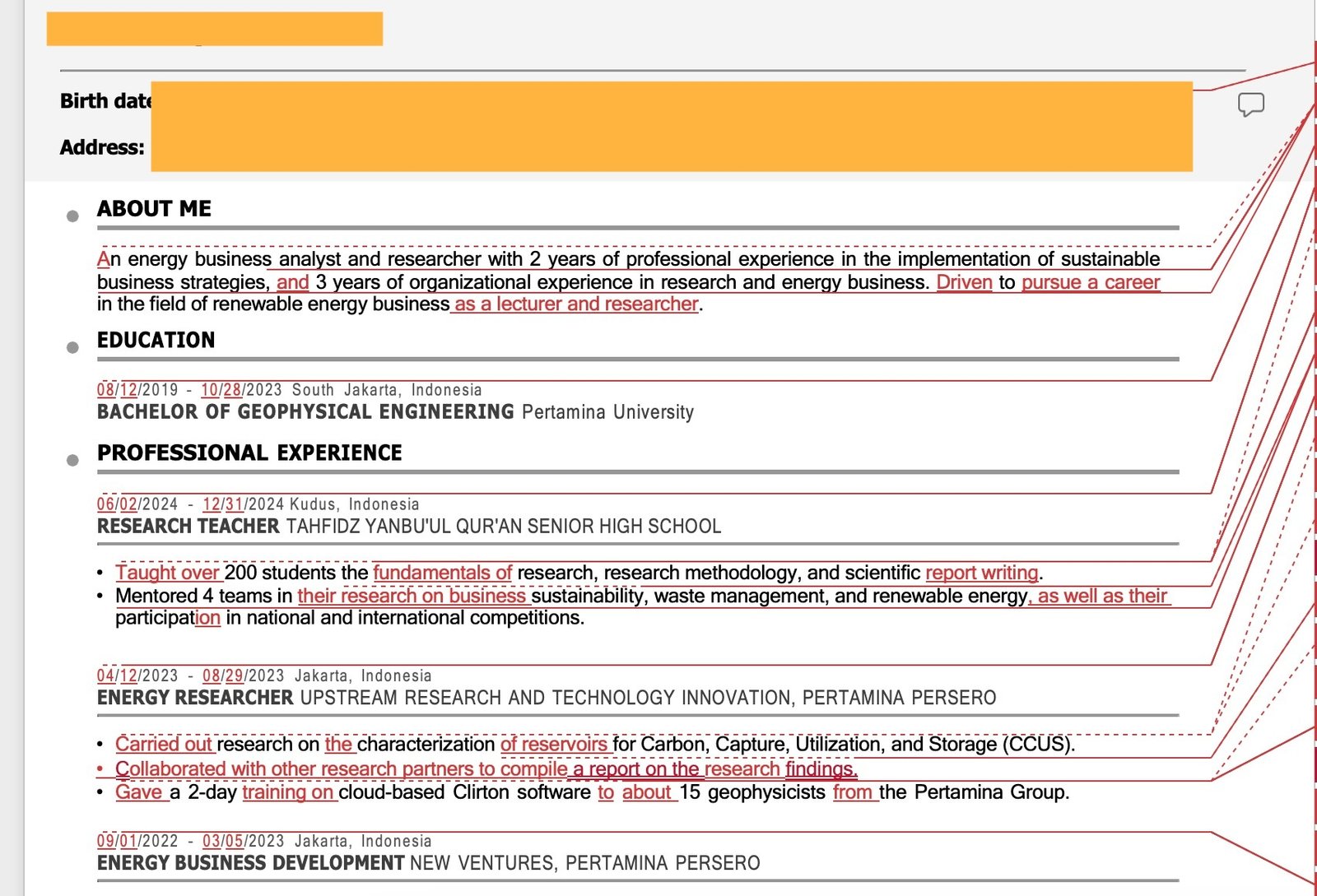Click the bullet marker beside ABOUT ME
This screenshot has height=896, width=1317.
coord(72,216)
